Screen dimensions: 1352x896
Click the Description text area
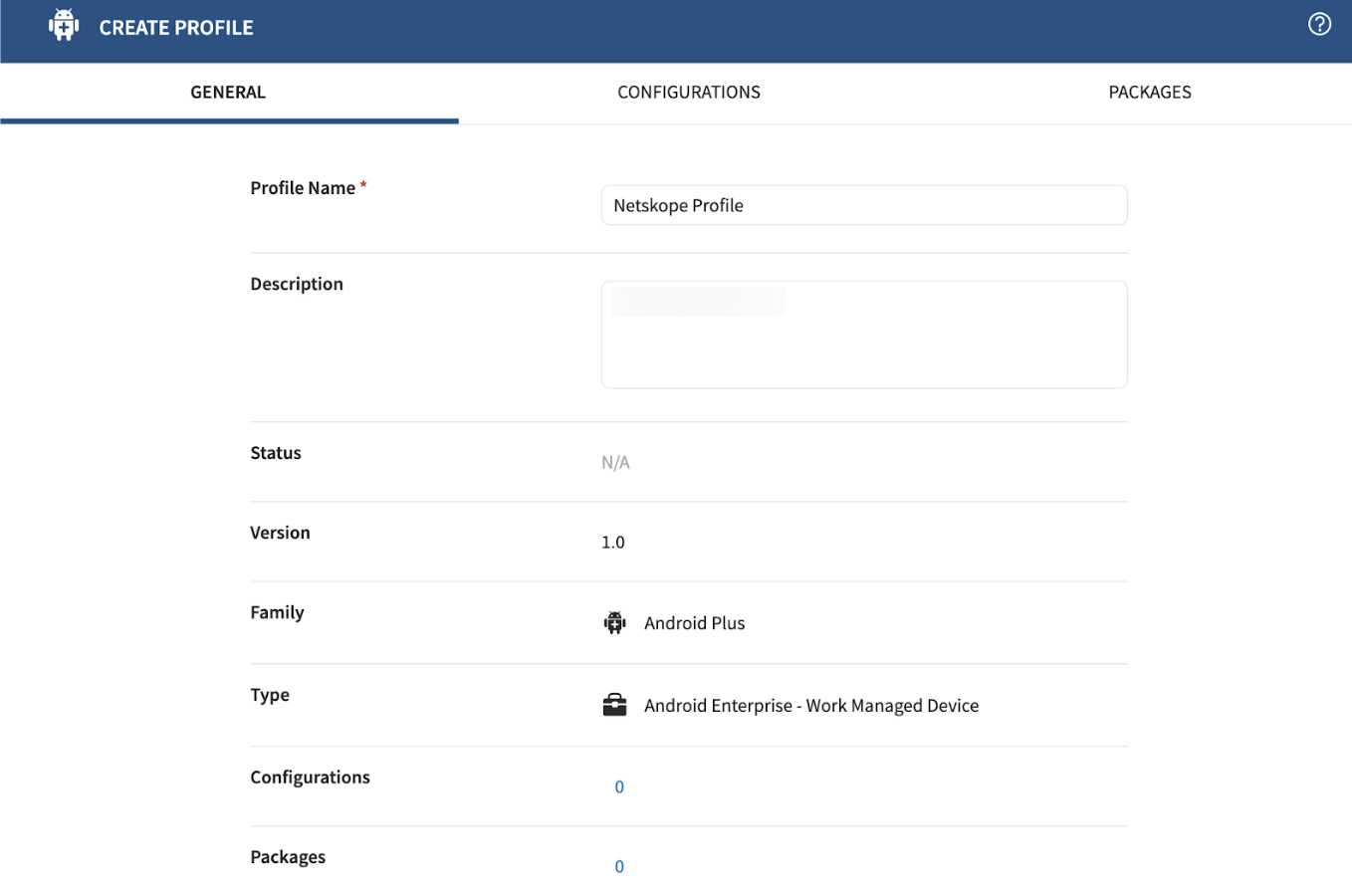coord(864,335)
